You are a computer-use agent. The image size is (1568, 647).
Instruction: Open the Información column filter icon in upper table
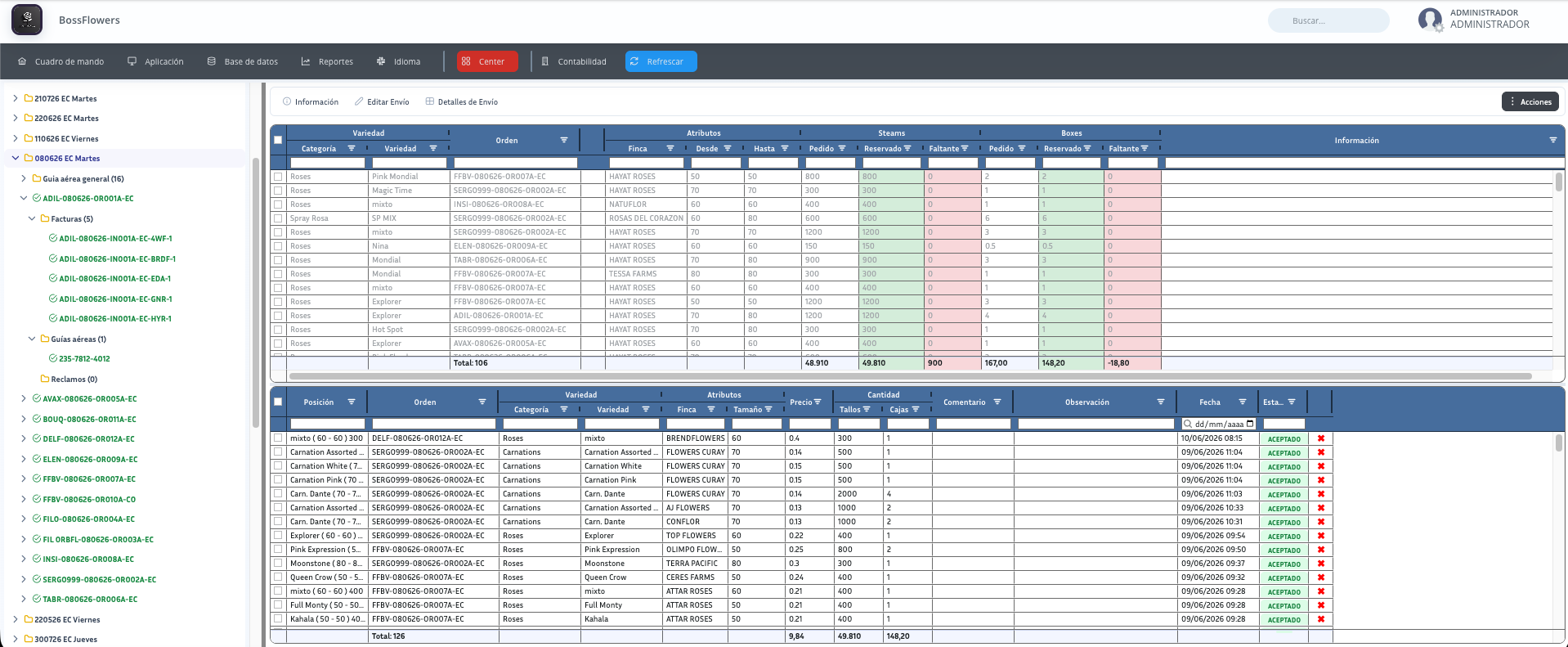click(1553, 140)
